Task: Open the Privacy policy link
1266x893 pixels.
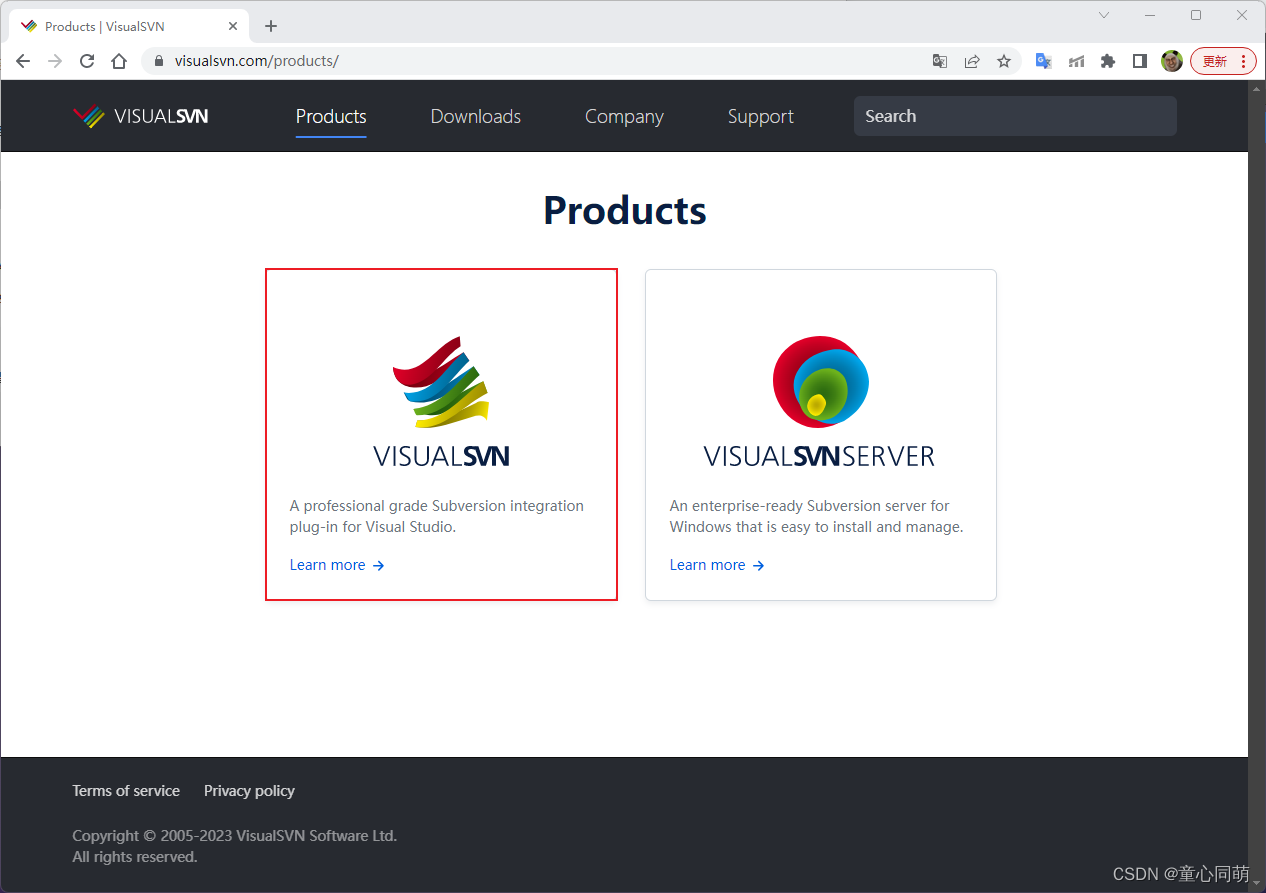Action: tap(249, 791)
